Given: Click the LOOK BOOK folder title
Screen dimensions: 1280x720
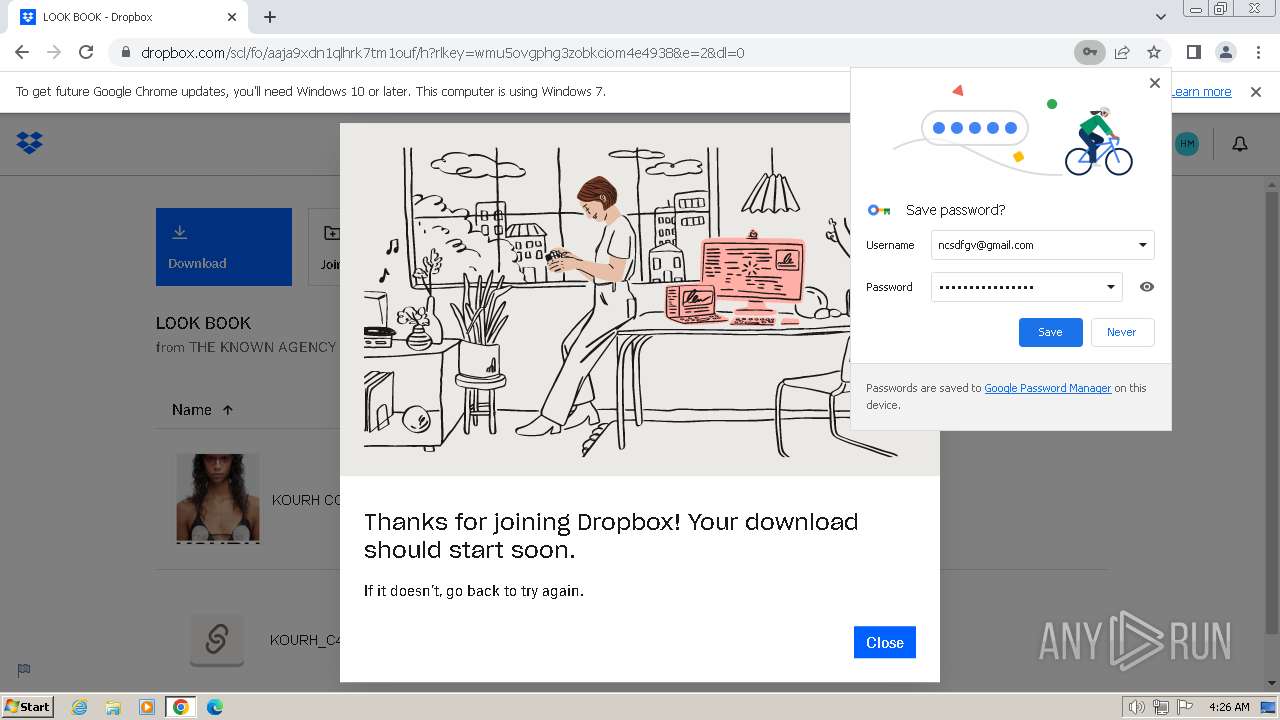Looking at the screenshot, I should coord(203,323).
